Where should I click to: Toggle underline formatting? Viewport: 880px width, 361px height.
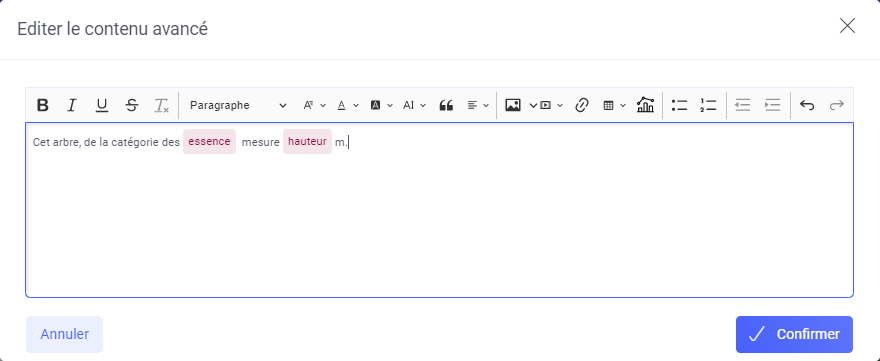102,105
